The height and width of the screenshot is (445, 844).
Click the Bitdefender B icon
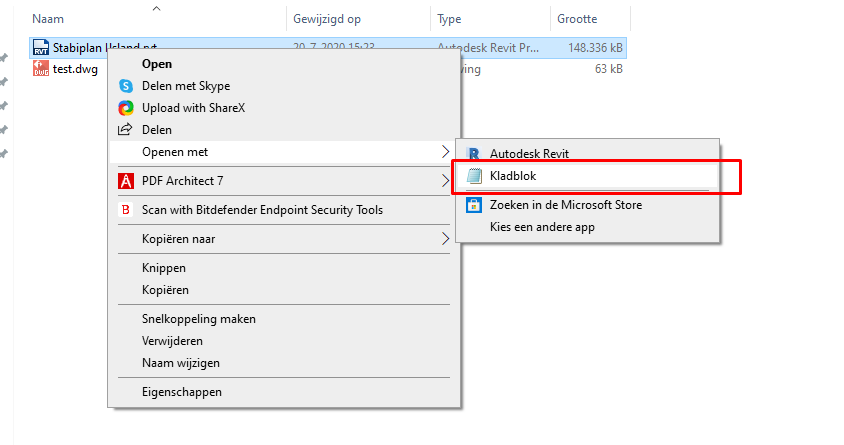125,210
